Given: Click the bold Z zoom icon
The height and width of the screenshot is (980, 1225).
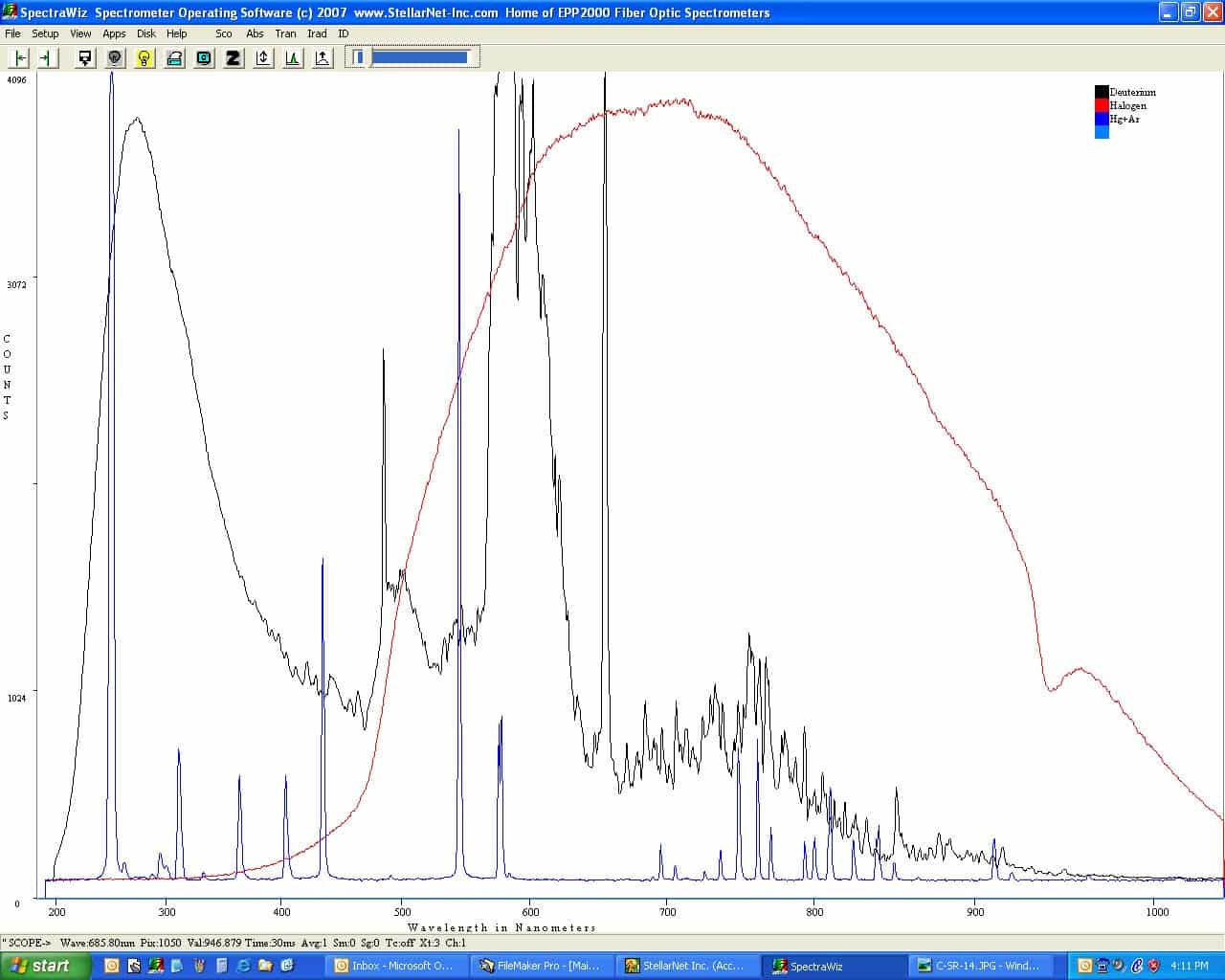Looking at the screenshot, I should click(x=234, y=58).
